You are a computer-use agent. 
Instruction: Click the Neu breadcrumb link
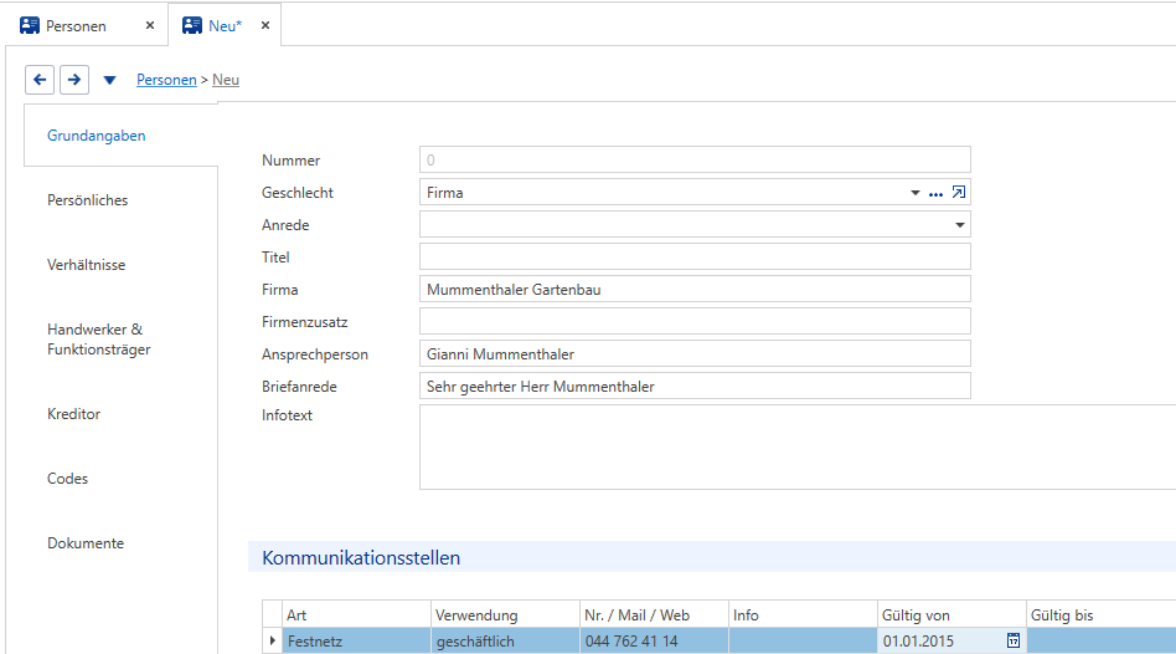tap(226, 80)
